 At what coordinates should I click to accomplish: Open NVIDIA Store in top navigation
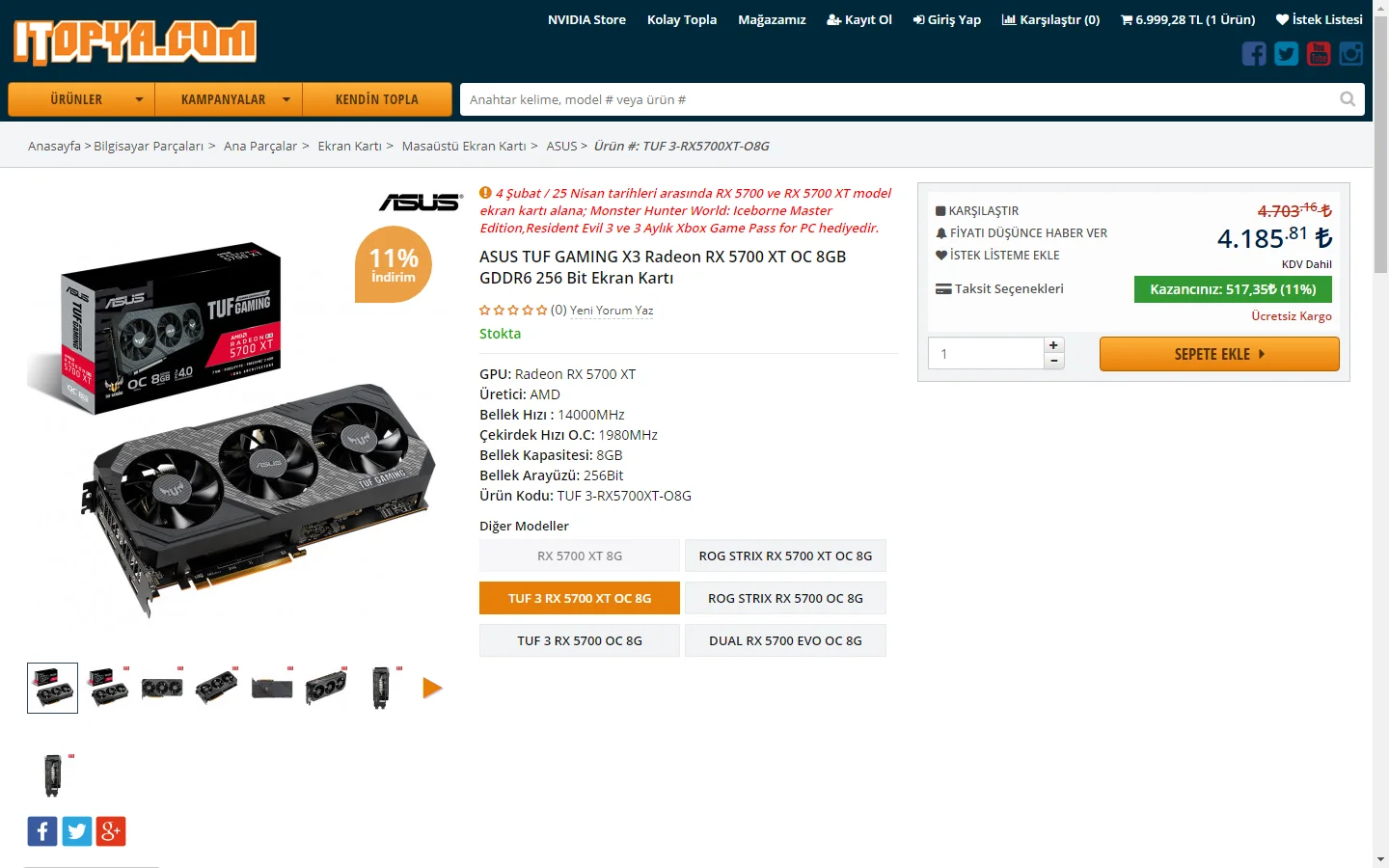click(x=586, y=19)
